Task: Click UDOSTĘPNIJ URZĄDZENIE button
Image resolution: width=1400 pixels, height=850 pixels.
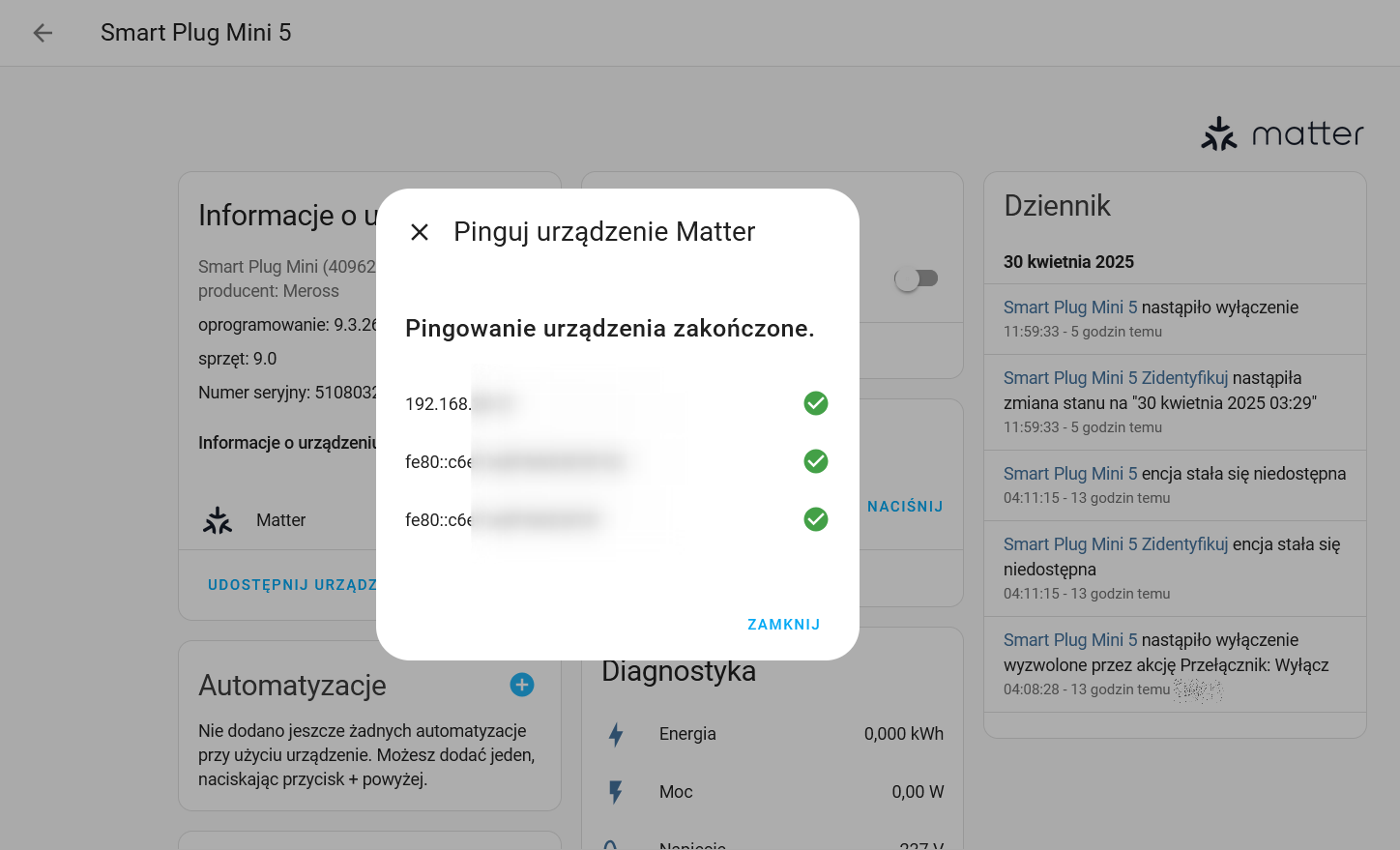Action: click(292, 585)
